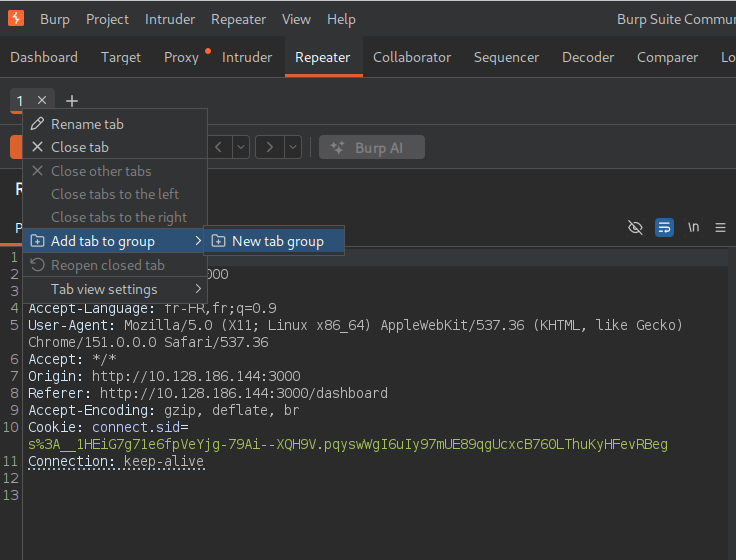Click the Accept-Encoding header line

click(163, 410)
